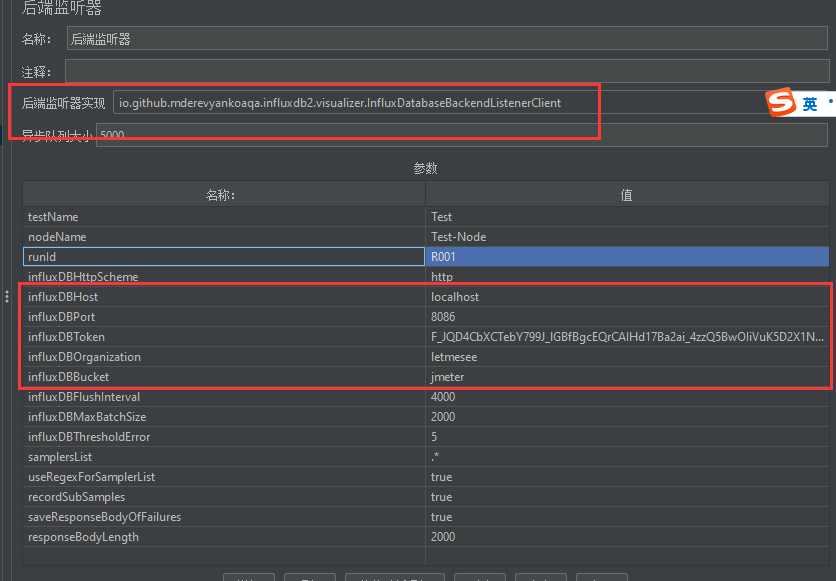Click the 注释 comment input field
The height and width of the screenshot is (581, 836).
447,71
